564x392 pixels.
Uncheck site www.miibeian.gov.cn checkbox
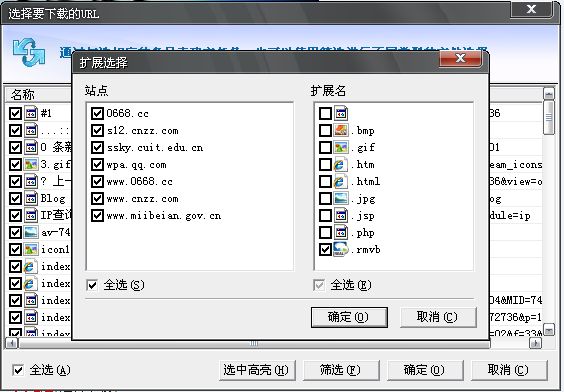coord(97,215)
